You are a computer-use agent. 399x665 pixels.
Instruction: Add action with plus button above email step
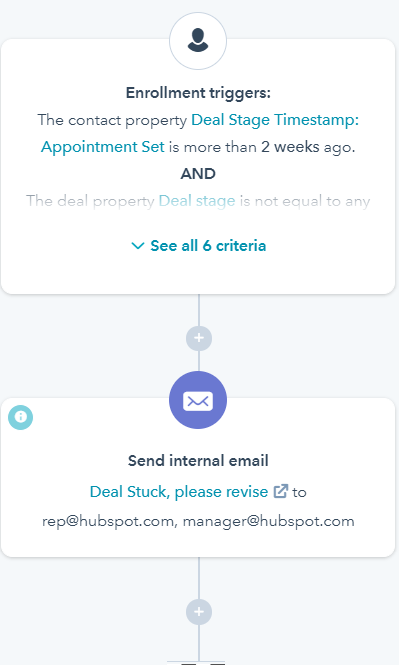pos(199,338)
